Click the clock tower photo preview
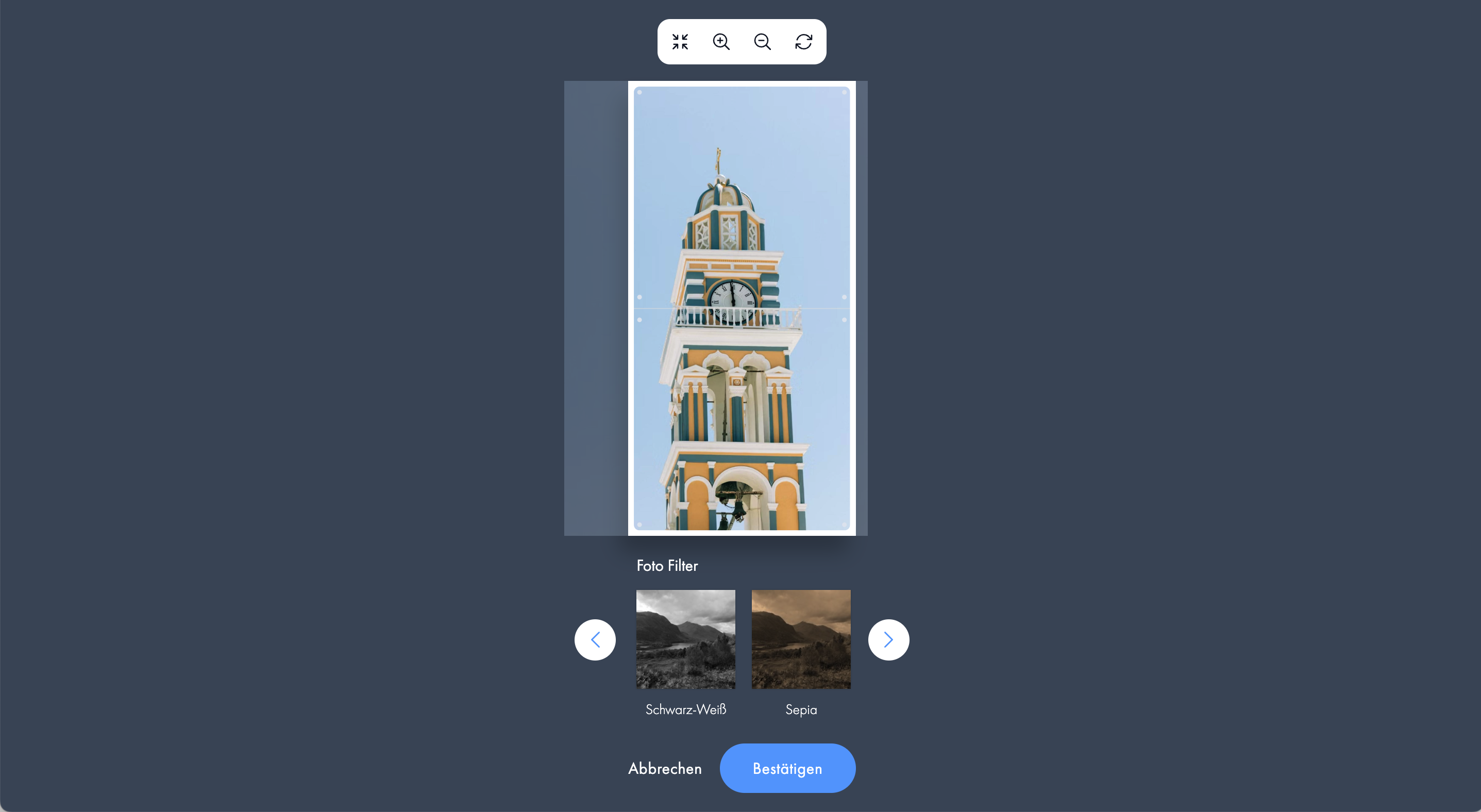Image resolution: width=1481 pixels, height=812 pixels. [742, 308]
